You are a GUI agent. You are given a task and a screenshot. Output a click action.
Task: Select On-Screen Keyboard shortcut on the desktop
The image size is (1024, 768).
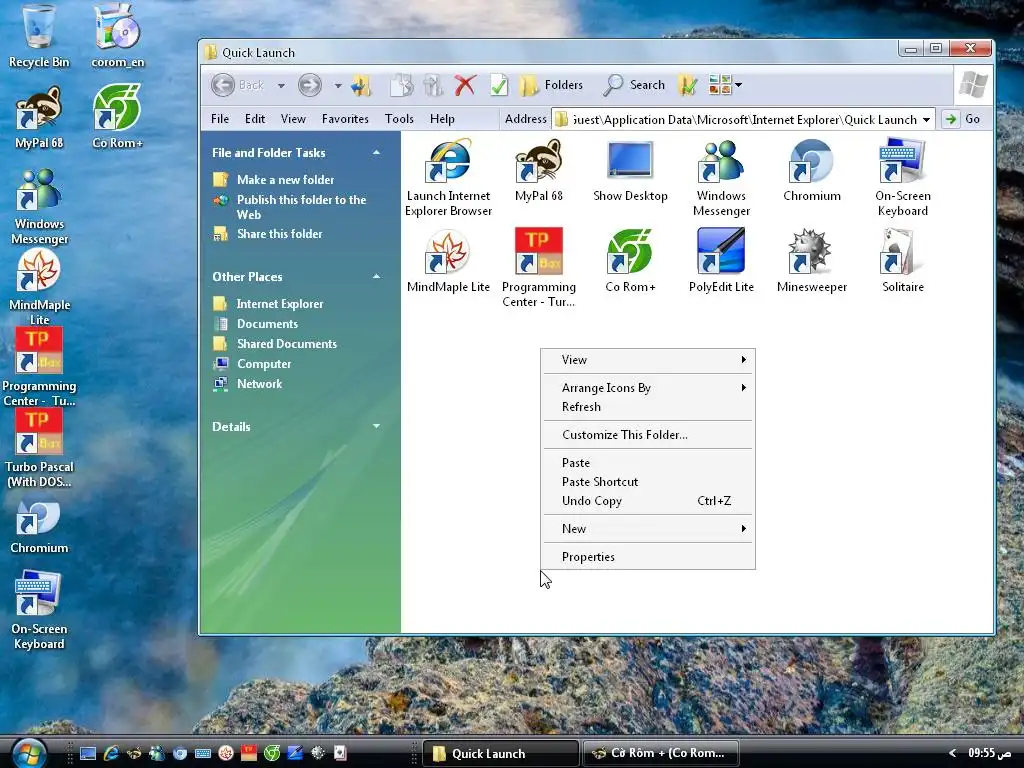tap(39, 610)
